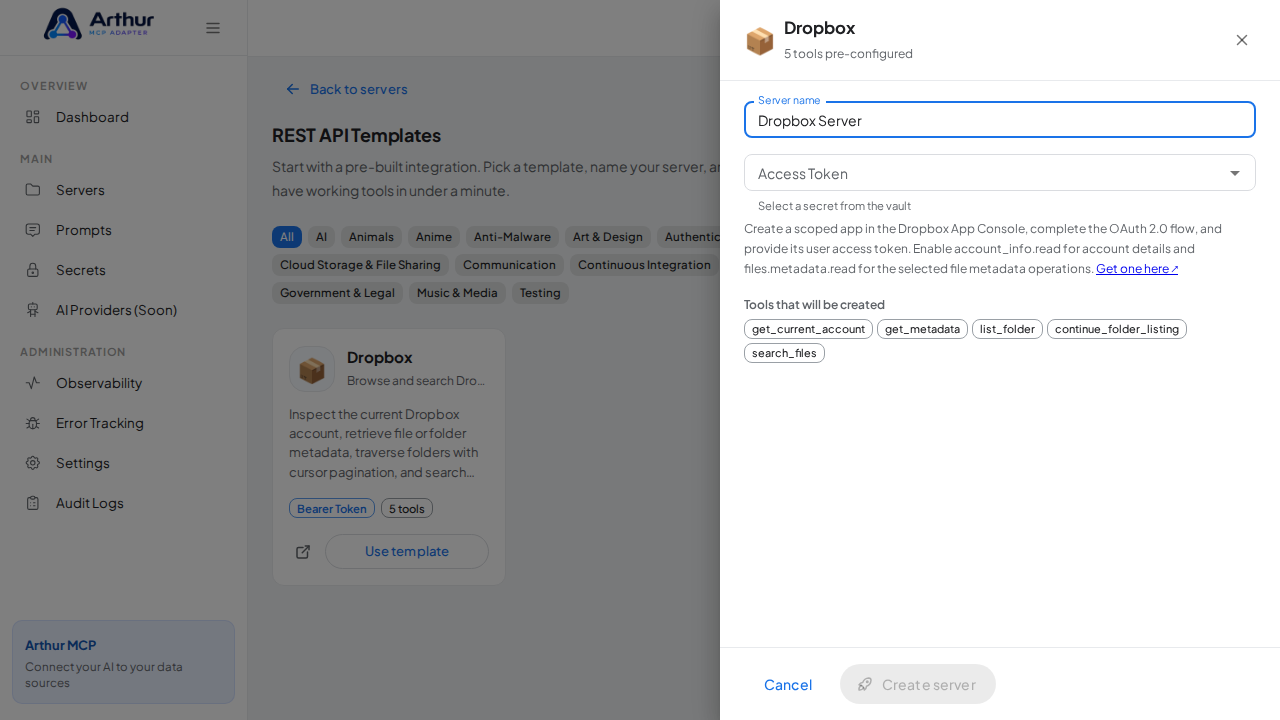Click the Cancel button
The height and width of the screenshot is (720, 1280).
(x=788, y=684)
